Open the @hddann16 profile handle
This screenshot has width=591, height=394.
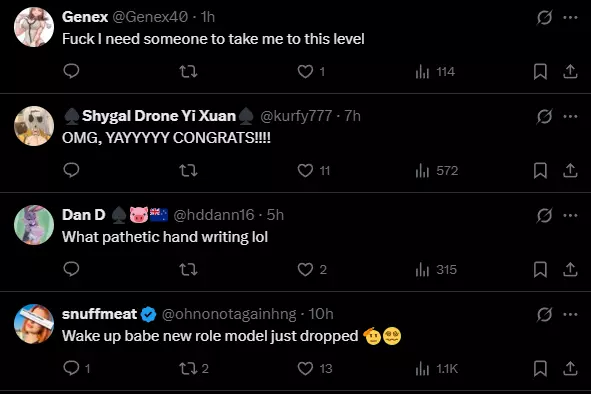pyautogui.click(x=214, y=215)
